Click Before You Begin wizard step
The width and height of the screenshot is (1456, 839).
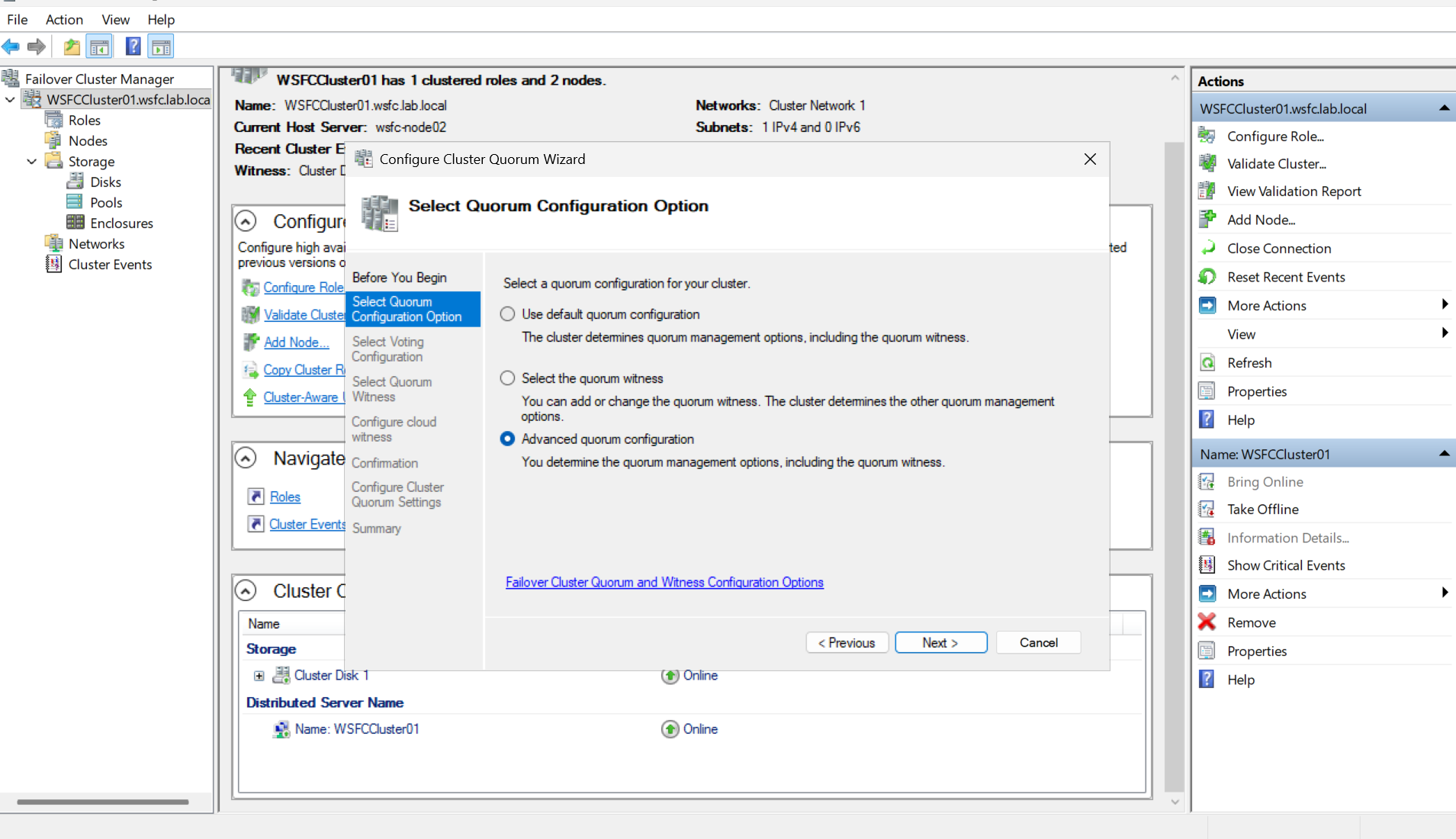tap(400, 278)
